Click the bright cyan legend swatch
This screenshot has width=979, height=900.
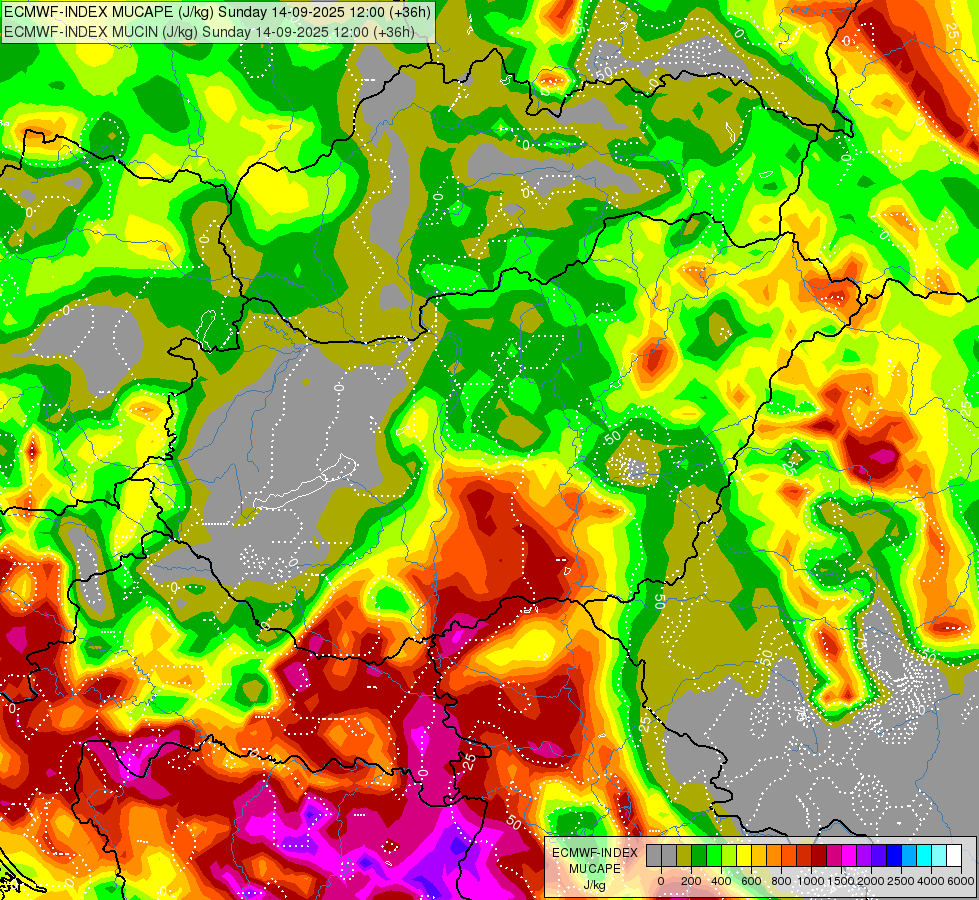point(925,855)
